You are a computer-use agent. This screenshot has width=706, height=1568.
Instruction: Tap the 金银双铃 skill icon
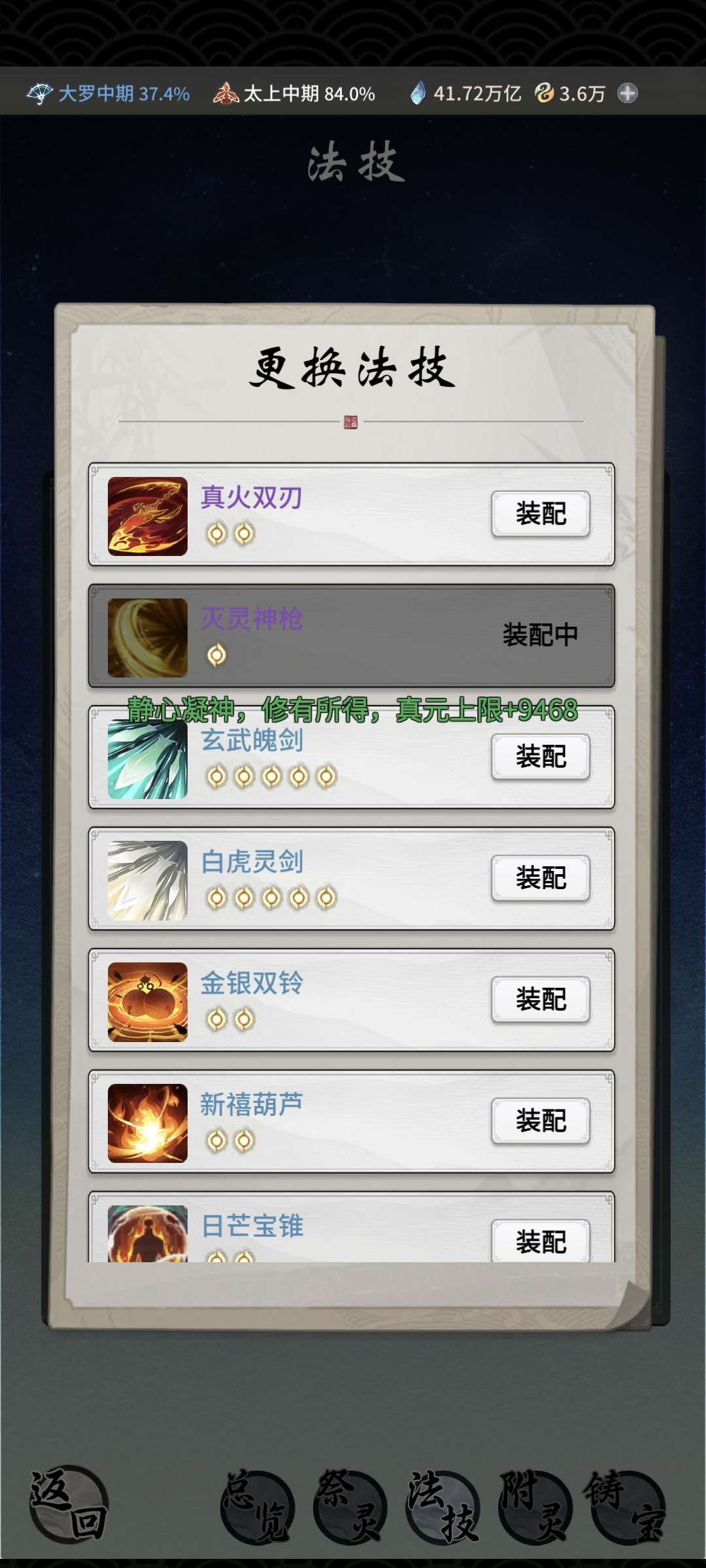(147, 1002)
